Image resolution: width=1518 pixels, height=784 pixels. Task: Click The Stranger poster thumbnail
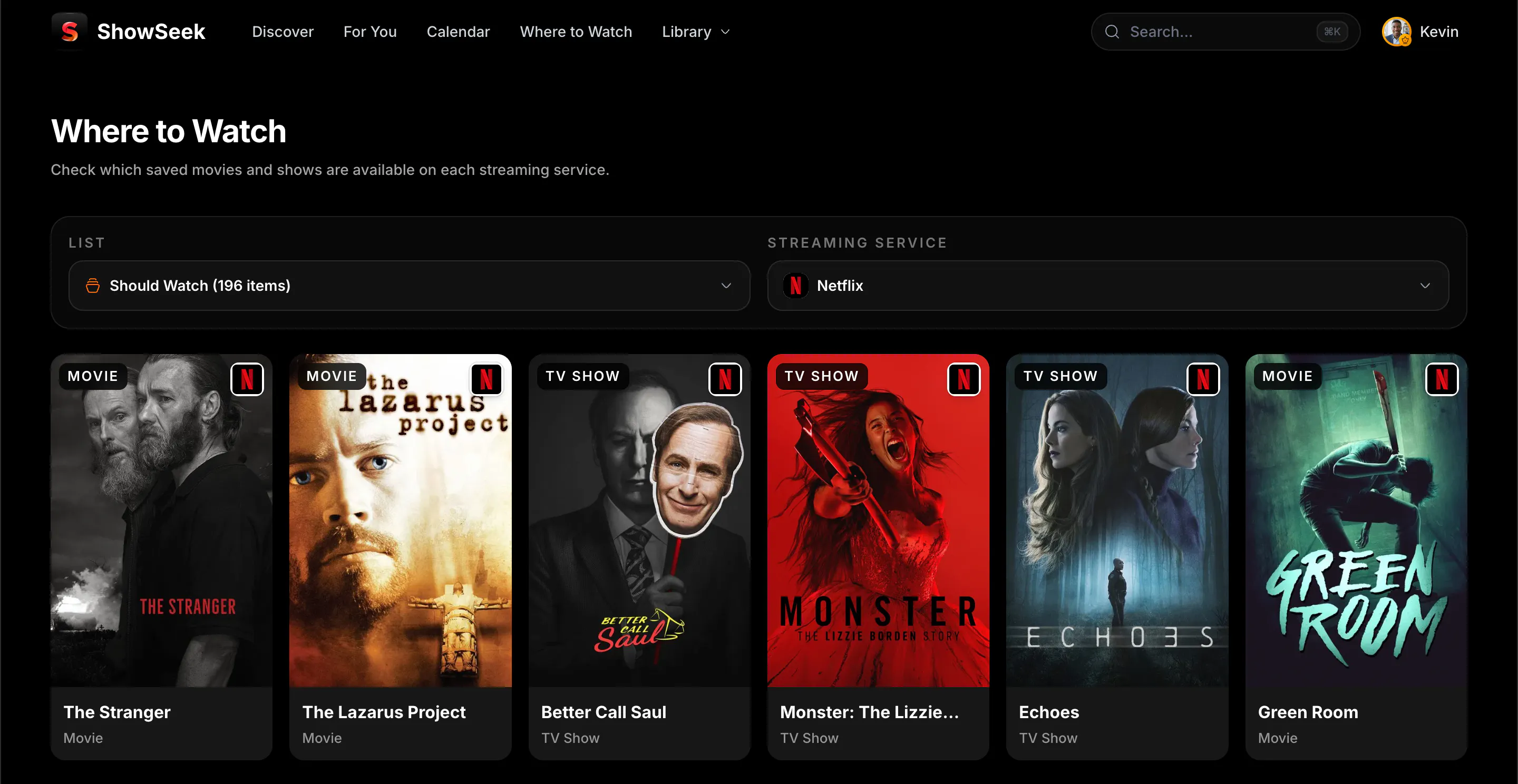coord(161,521)
